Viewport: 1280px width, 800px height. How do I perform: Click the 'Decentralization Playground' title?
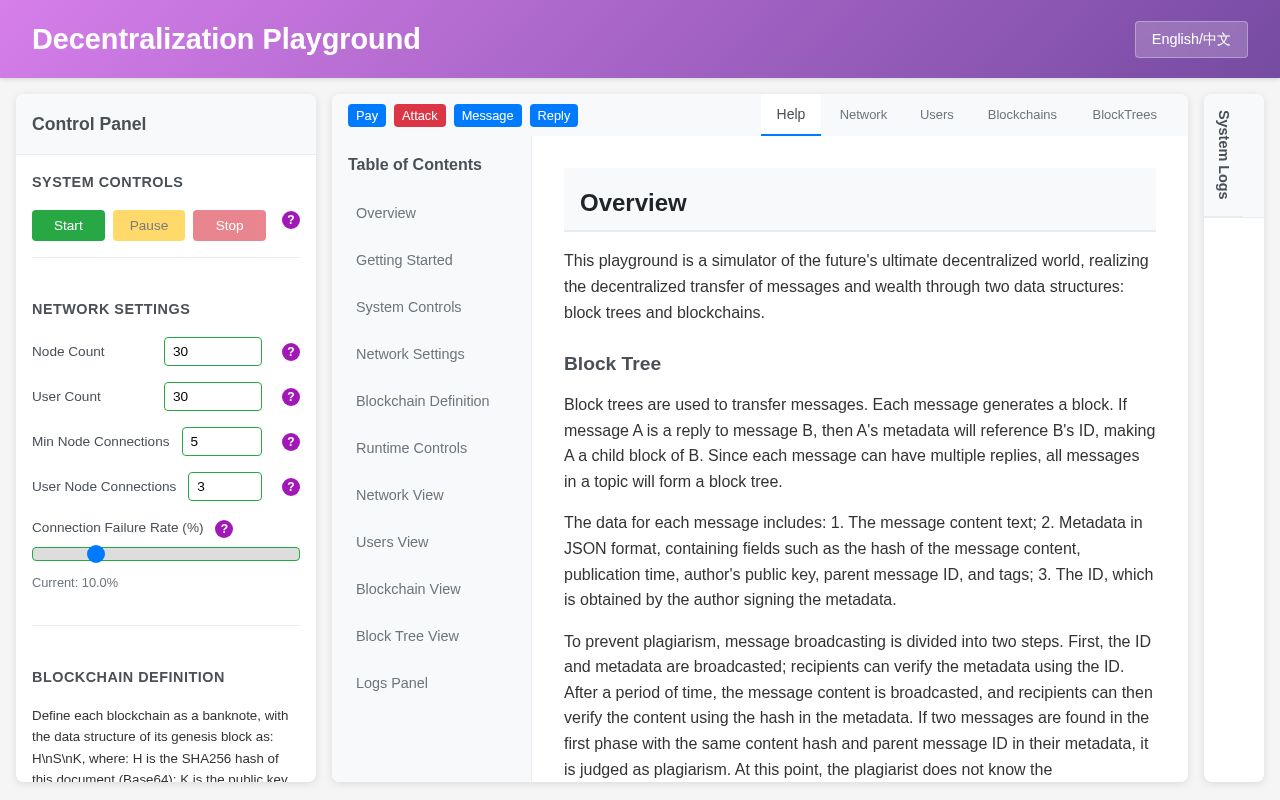pos(226,39)
